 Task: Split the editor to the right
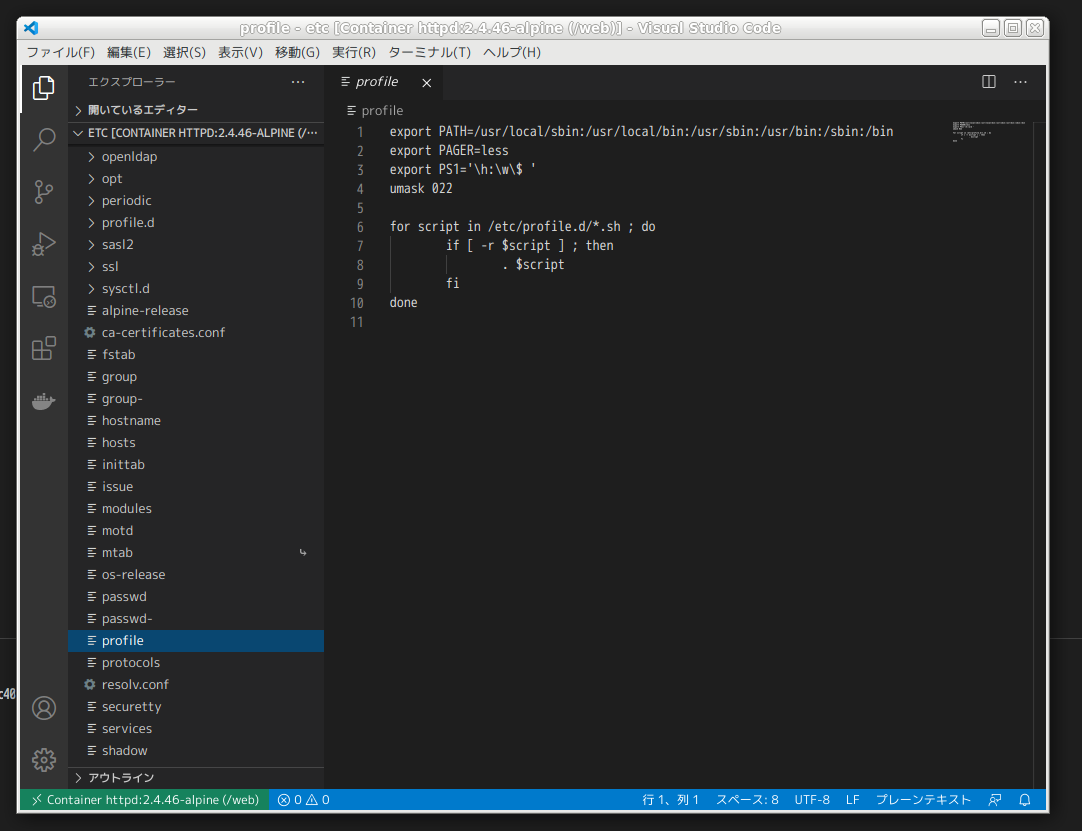tap(989, 81)
